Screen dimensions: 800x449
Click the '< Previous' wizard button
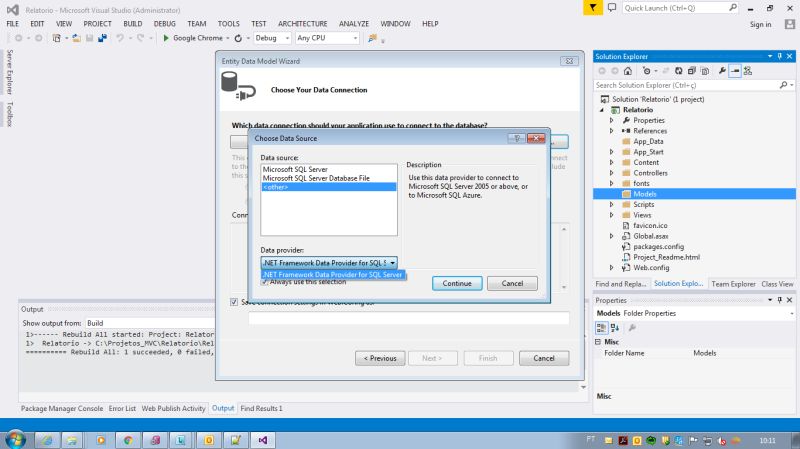[380, 358]
